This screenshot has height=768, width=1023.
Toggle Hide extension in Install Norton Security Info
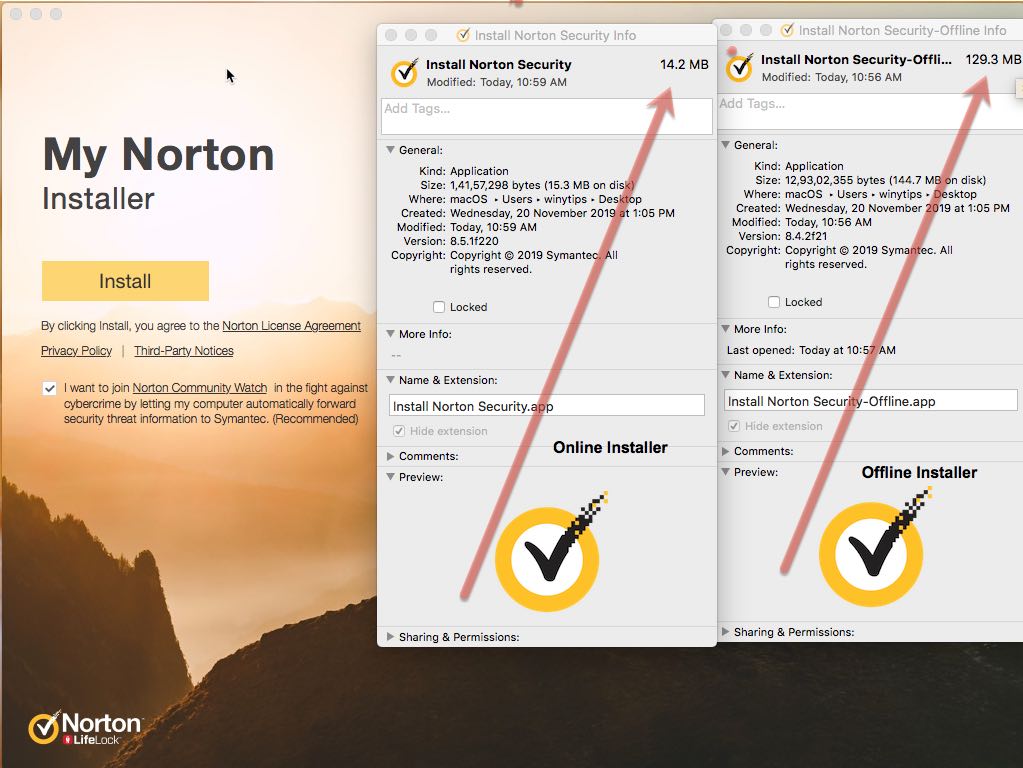point(399,431)
